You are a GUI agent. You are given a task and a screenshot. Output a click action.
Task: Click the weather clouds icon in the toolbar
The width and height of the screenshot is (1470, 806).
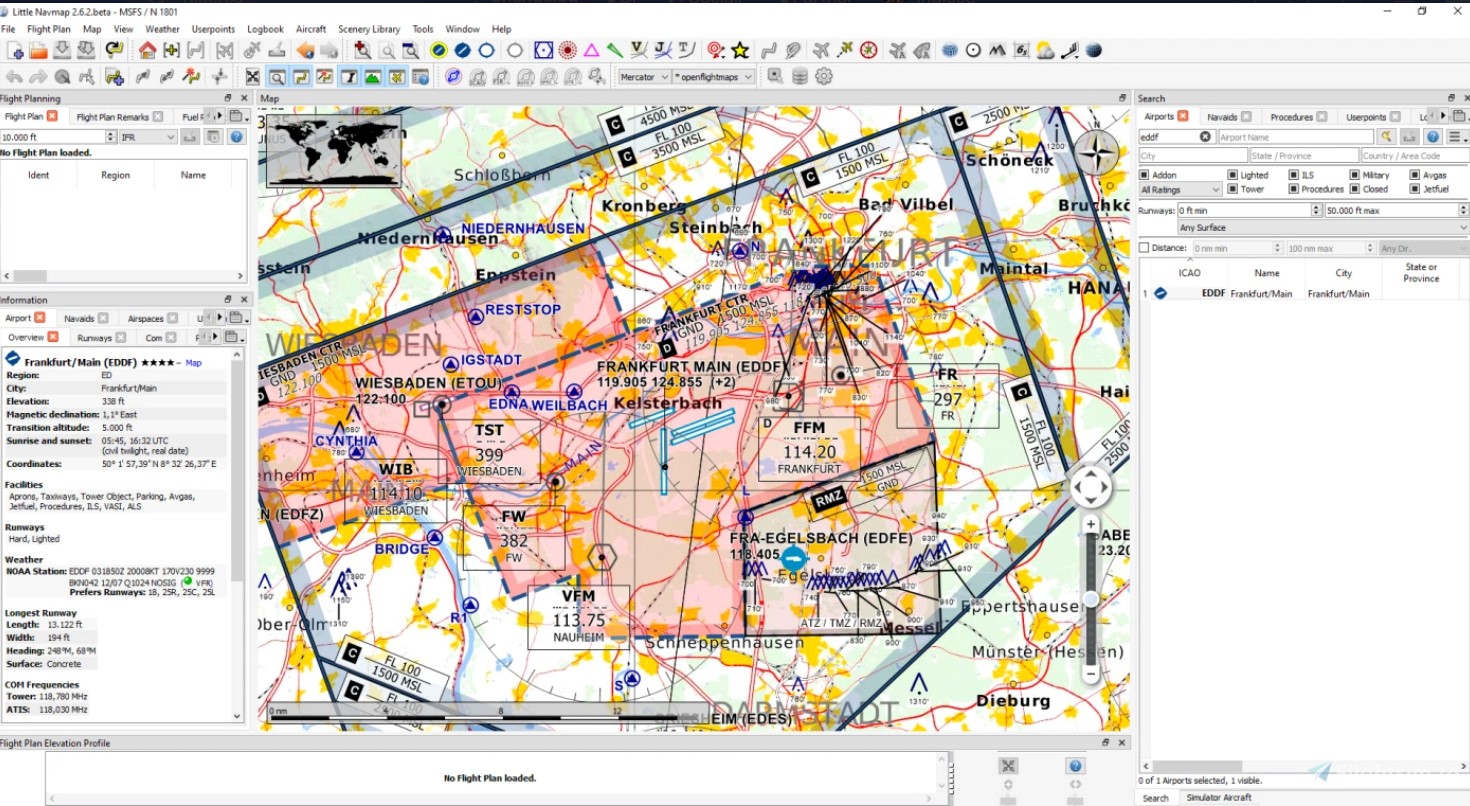(1044, 49)
